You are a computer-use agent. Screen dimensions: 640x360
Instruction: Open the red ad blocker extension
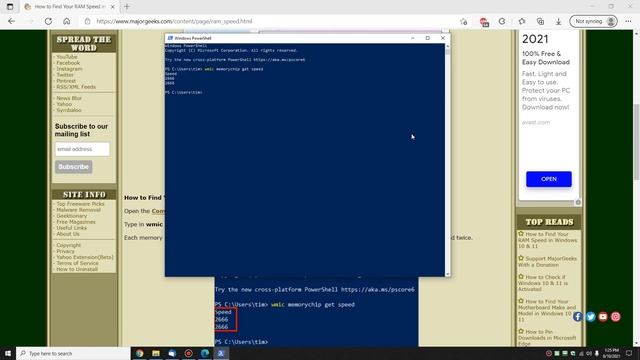coord(484,22)
